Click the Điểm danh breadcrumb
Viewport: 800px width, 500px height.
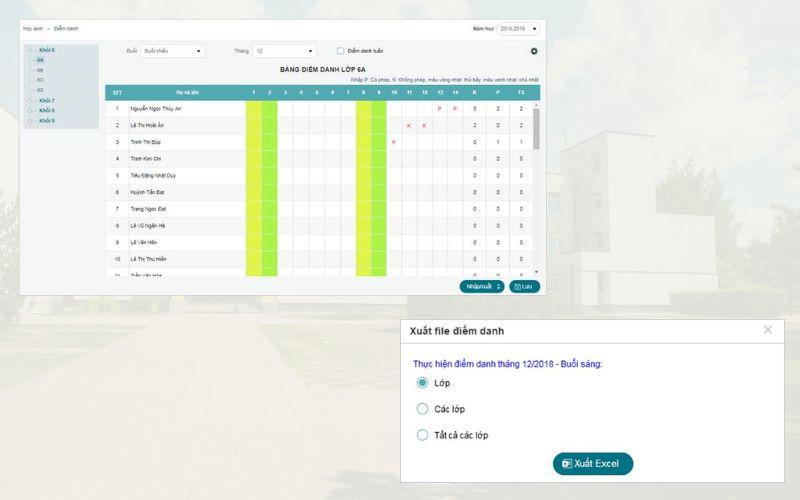(x=66, y=29)
